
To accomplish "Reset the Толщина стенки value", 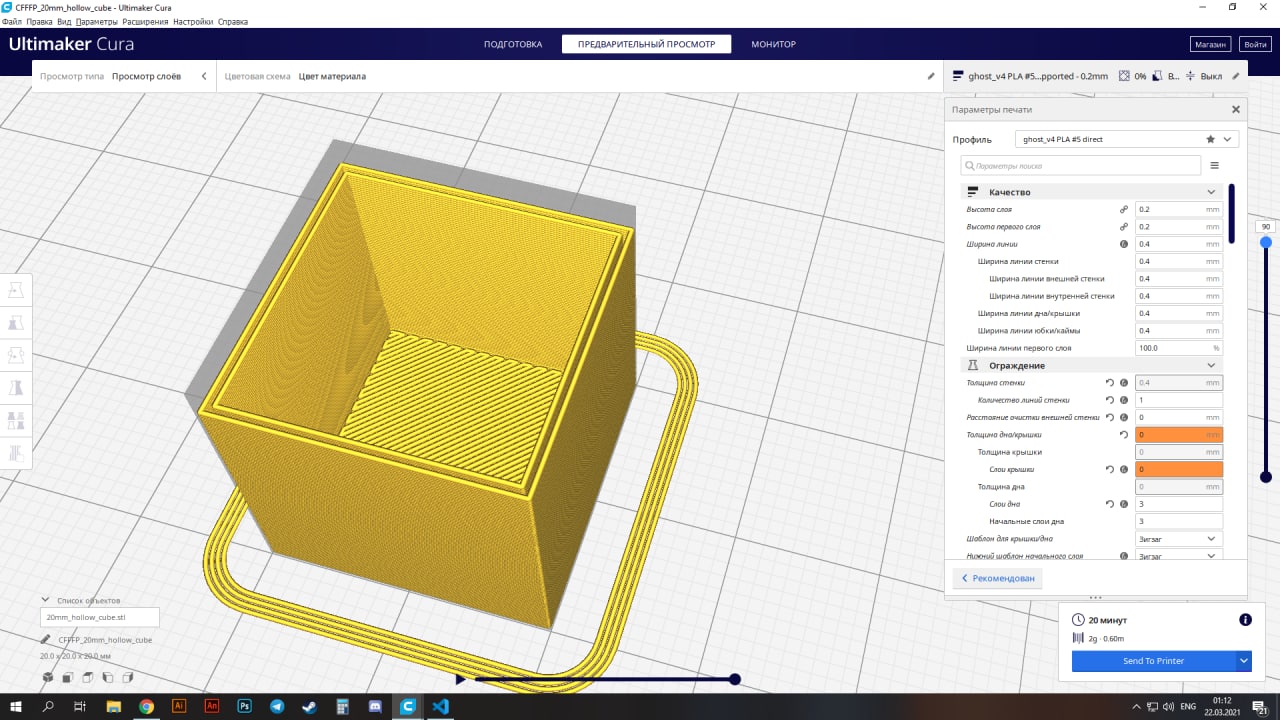I will (x=1109, y=383).
